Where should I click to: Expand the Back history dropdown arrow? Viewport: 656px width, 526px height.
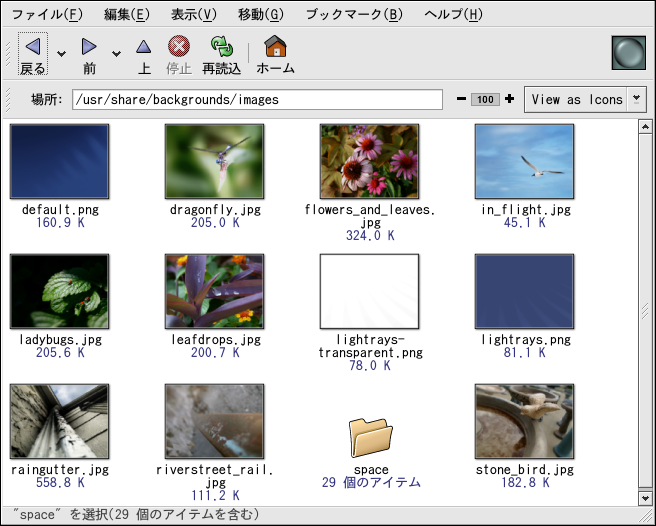tap(61, 54)
